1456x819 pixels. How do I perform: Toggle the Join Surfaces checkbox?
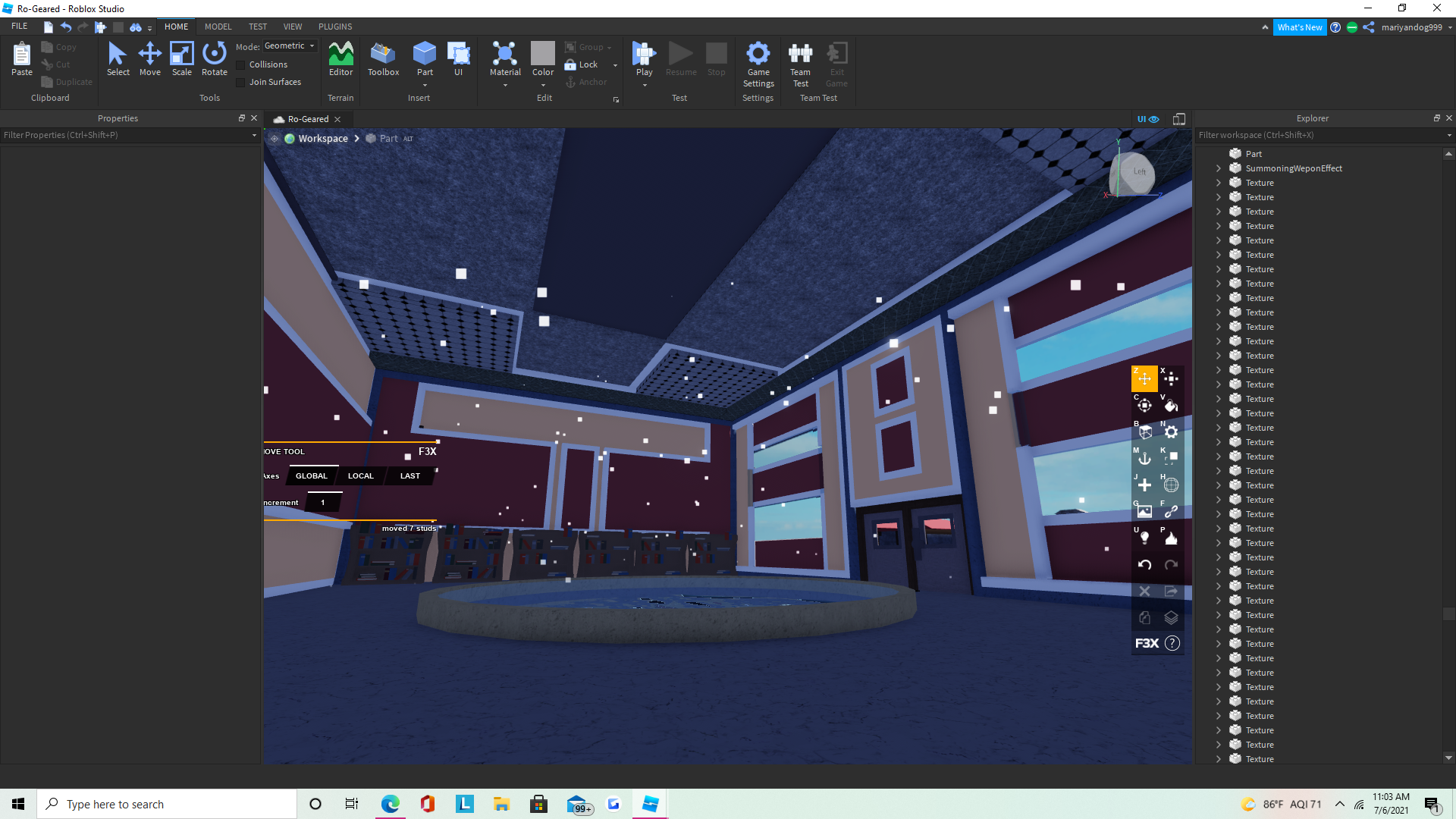point(240,83)
